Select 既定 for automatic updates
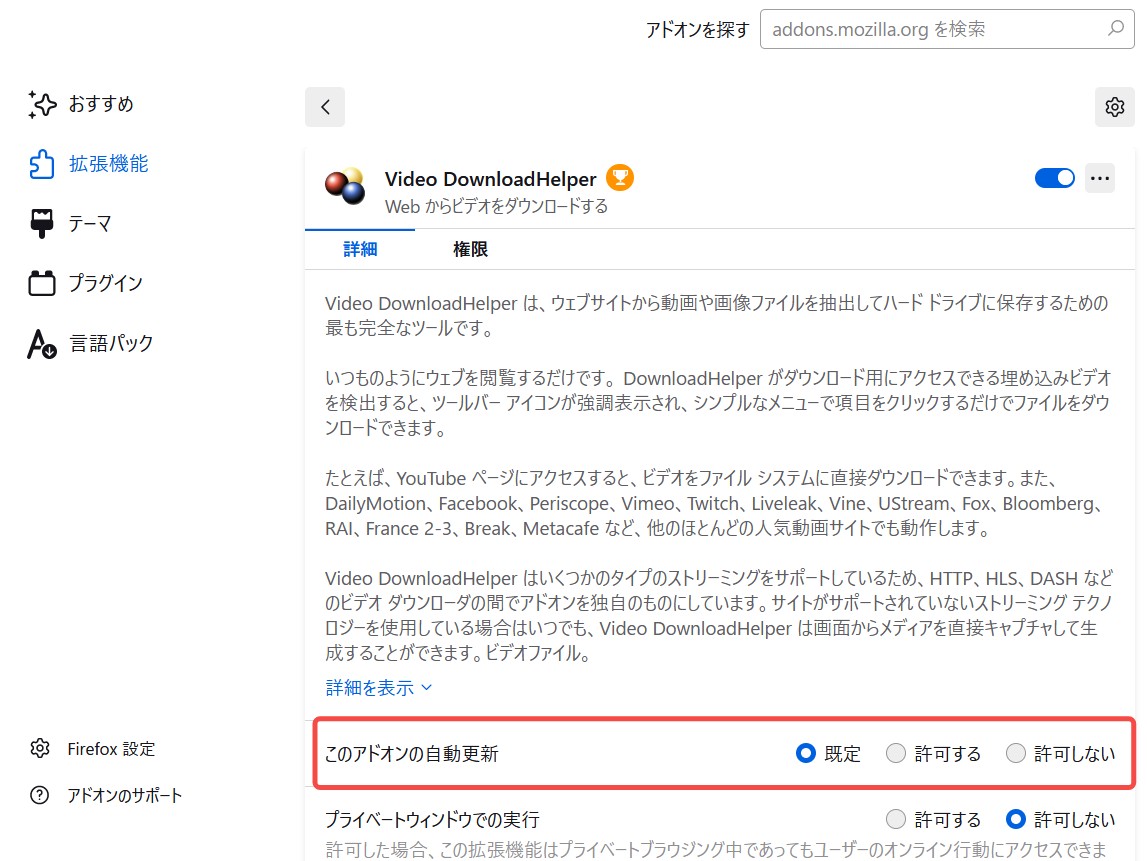The width and height of the screenshot is (1147, 861). coord(806,753)
